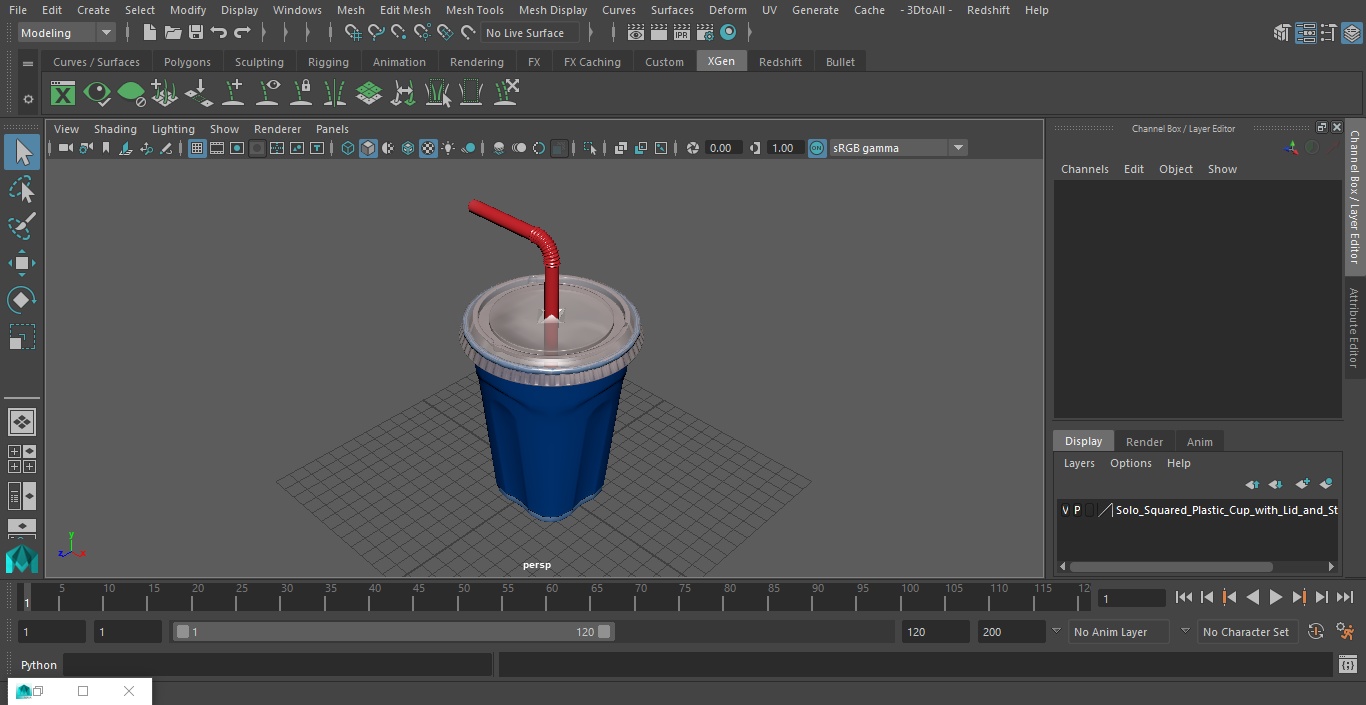This screenshot has width=1366, height=705.
Task: Open the No Character Set dropdown
Action: 1245,632
